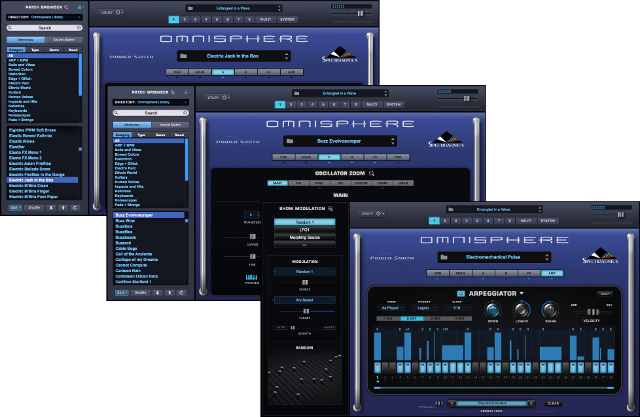Open the arpeggiator Mode dropdown showing As Played
Screen dimensions: 640x417
[391, 308]
